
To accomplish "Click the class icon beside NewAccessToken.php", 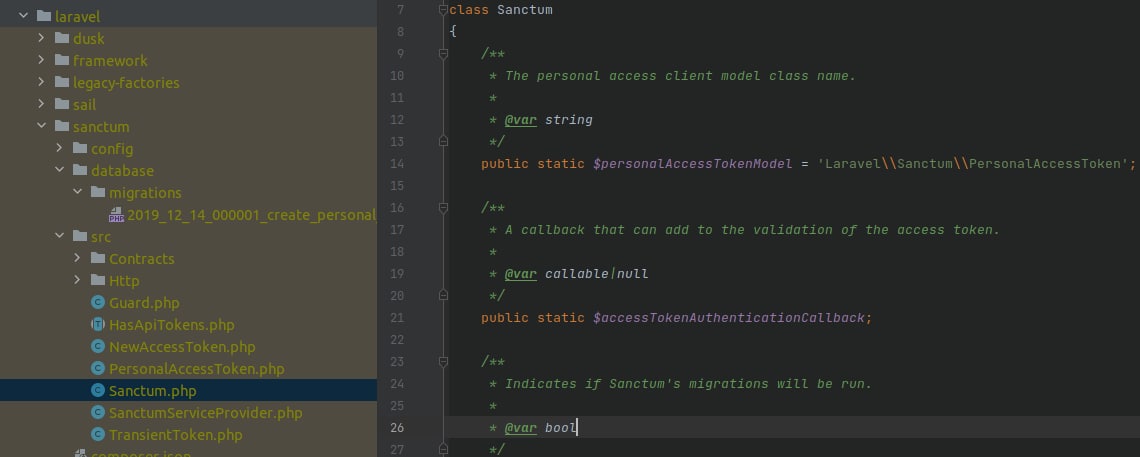I will (x=98, y=347).
